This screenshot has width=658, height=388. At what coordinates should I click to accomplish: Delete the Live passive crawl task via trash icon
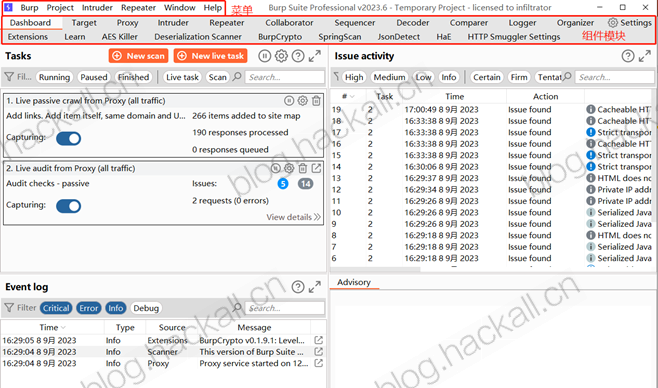[x=316, y=101]
